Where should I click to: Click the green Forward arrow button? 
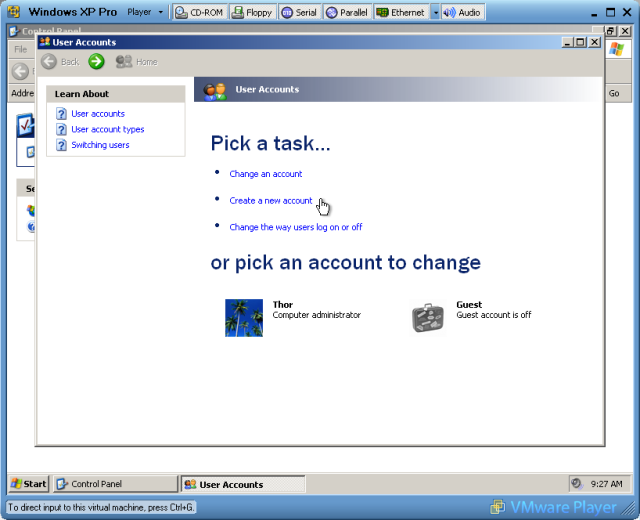[96, 62]
